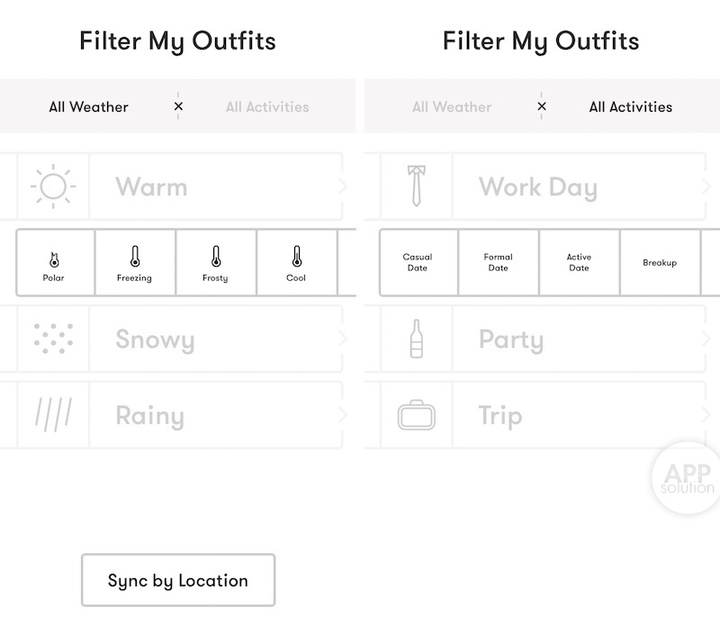
Task: Select the Cool thermometer option
Action: coord(296,263)
